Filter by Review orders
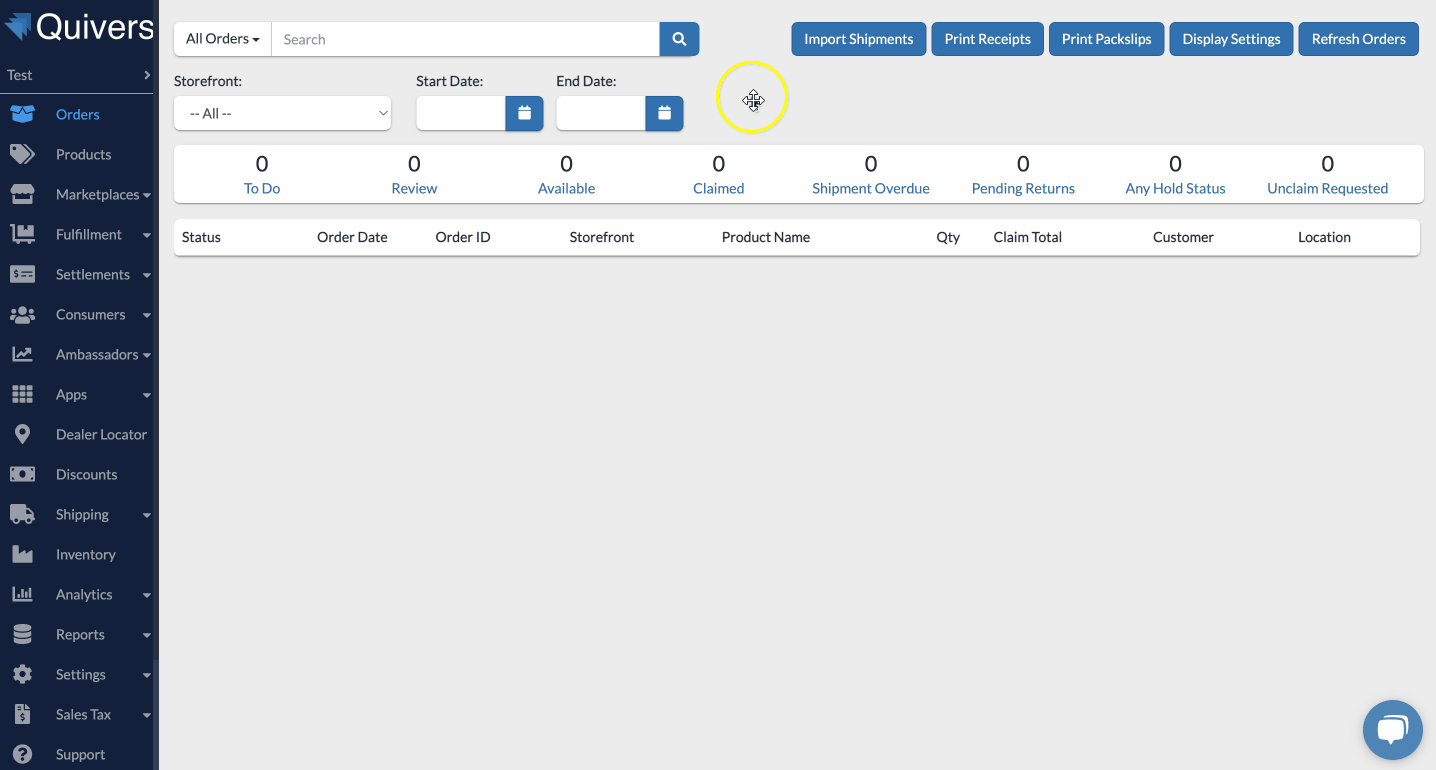 point(414,188)
